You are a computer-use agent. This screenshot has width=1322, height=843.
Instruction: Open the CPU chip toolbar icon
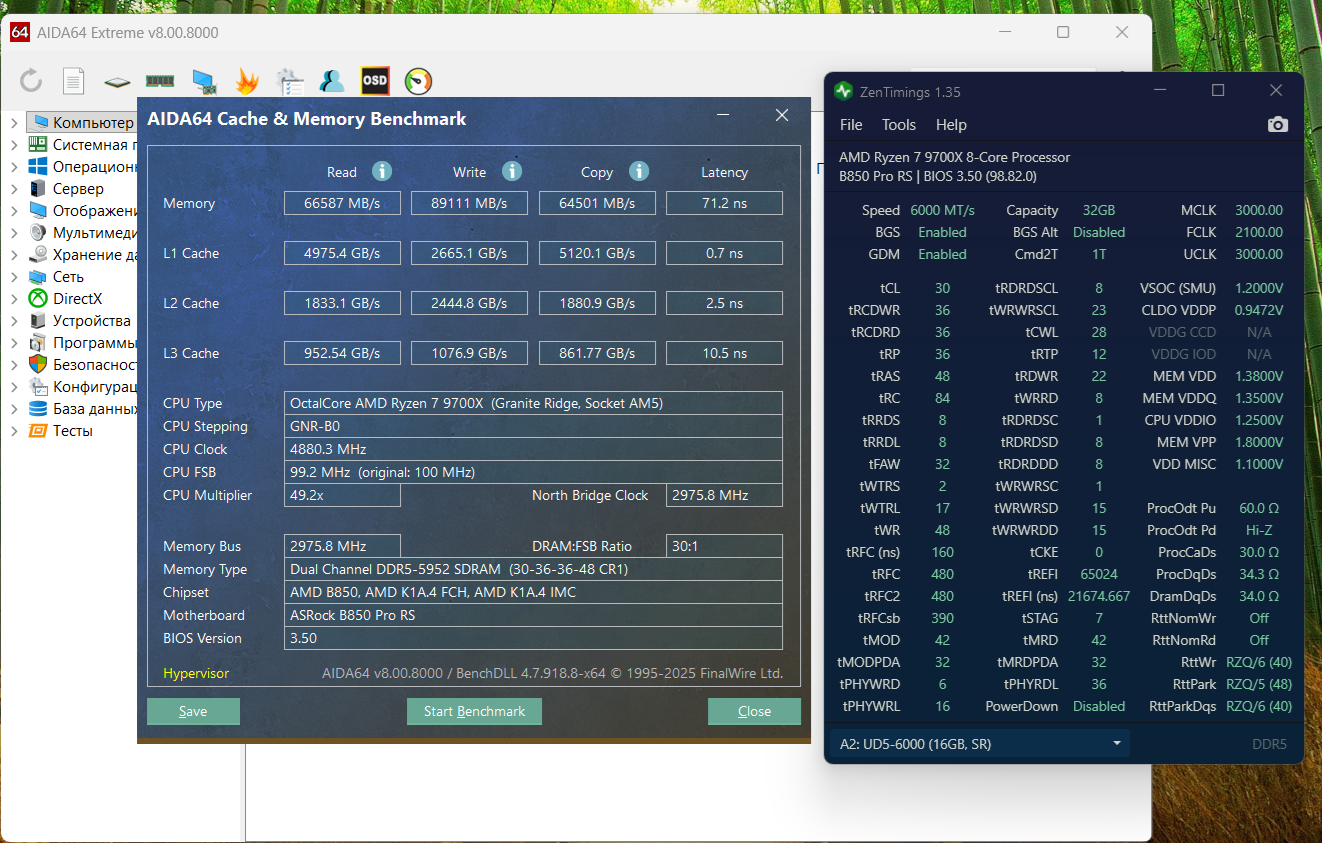pos(117,81)
